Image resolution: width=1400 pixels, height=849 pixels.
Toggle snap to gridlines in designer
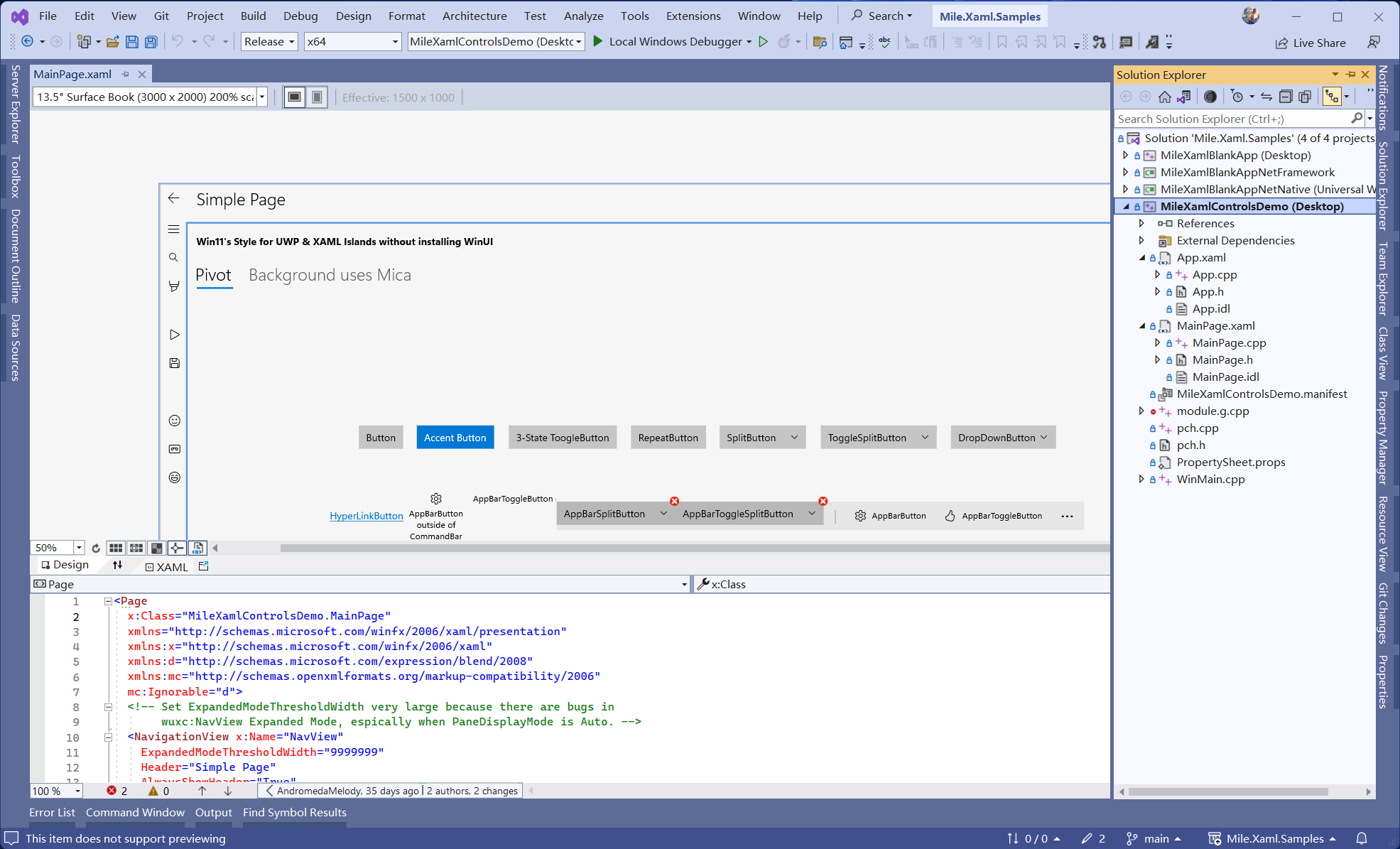tap(136, 548)
